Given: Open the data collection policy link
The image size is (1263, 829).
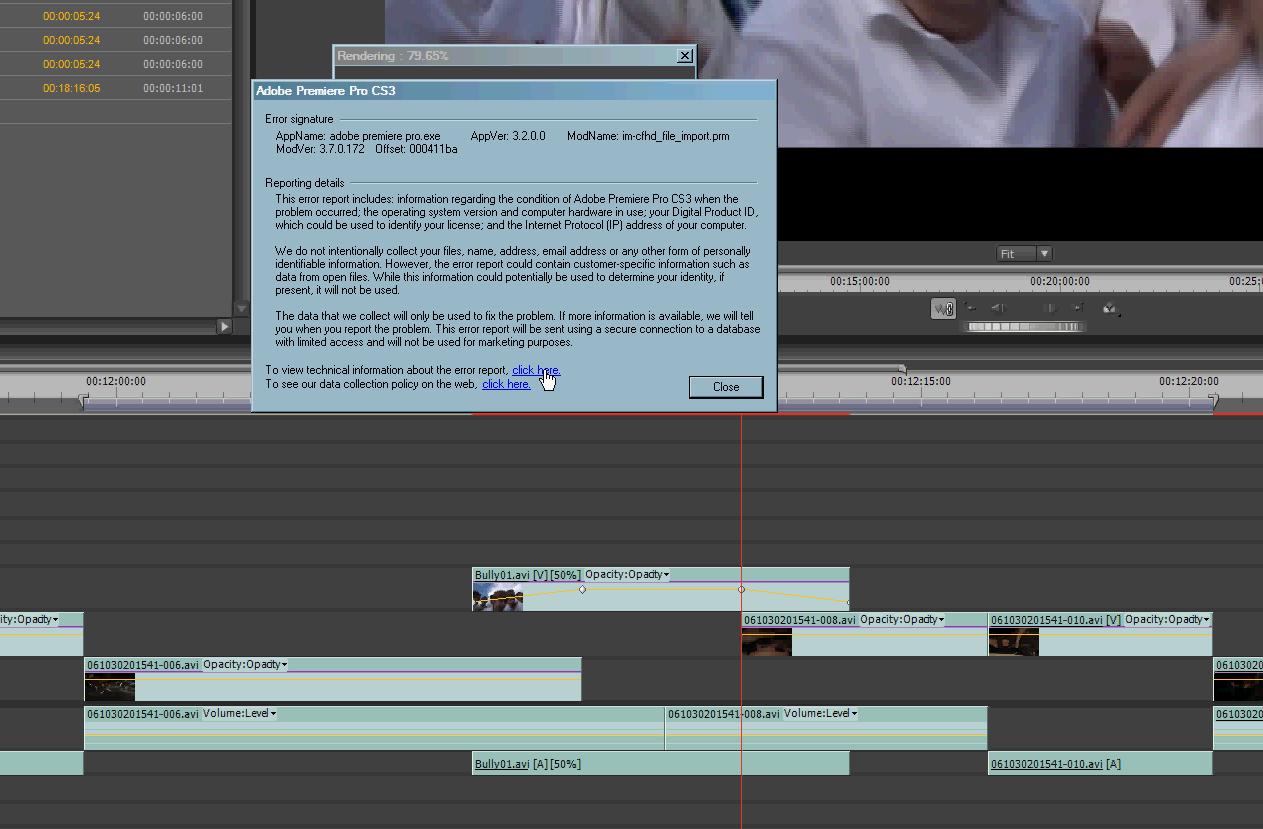Looking at the screenshot, I should [506, 384].
